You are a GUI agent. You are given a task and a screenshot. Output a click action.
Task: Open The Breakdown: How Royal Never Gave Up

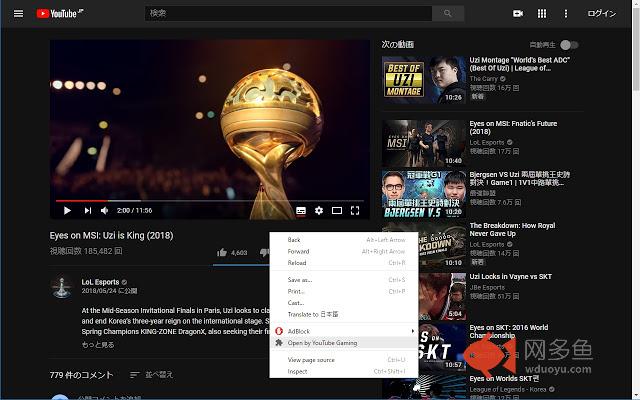[x=512, y=229]
